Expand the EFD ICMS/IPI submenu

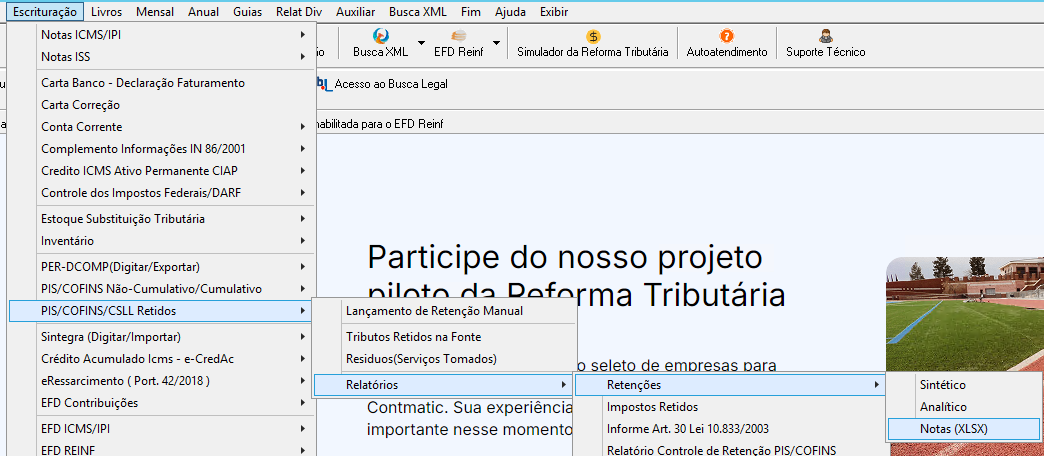pyautogui.click(x=161, y=429)
